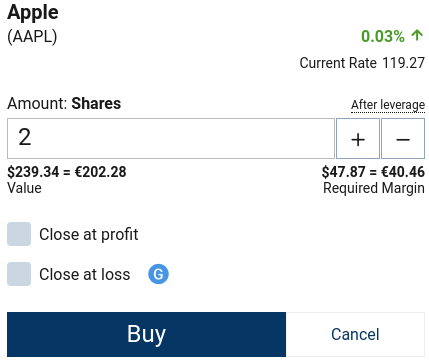This screenshot has width=429, height=361.
Task: Click the Current Rate 119.27 text
Action: click(362, 63)
